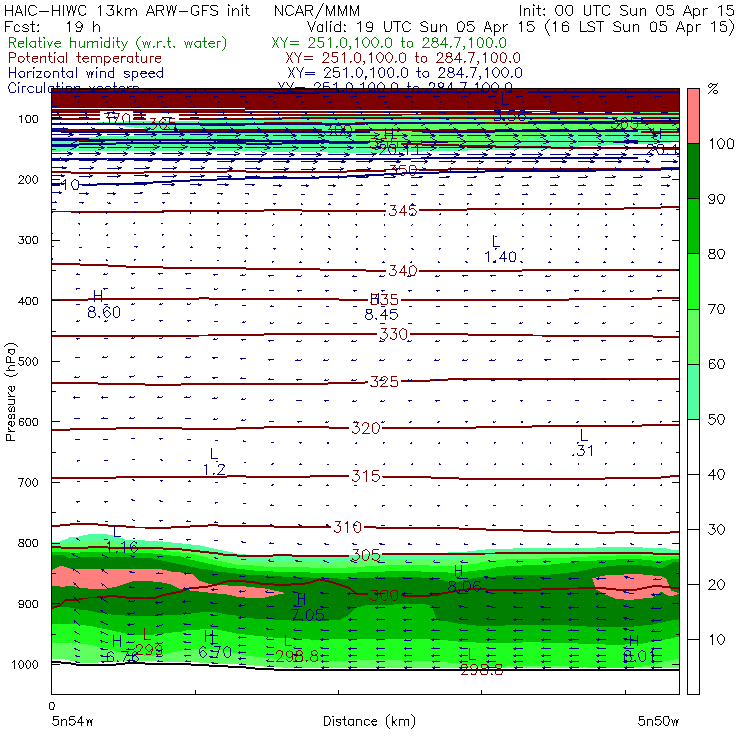740x740 pixels.
Task: Click the 340 potential temperature contour label
Action: point(403,271)
